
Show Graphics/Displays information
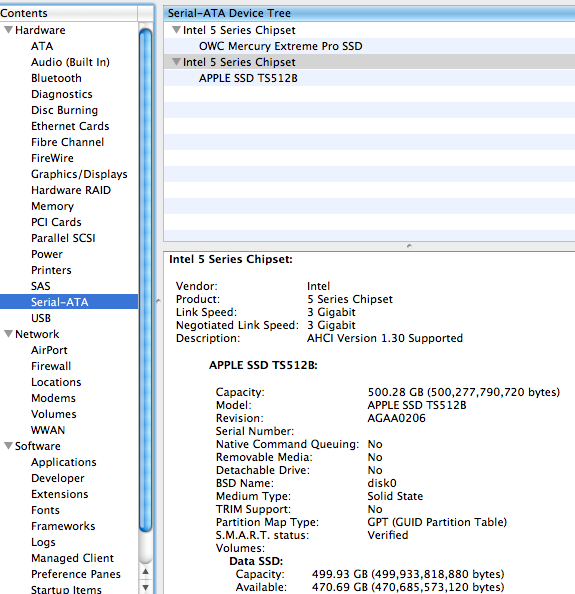79,174
